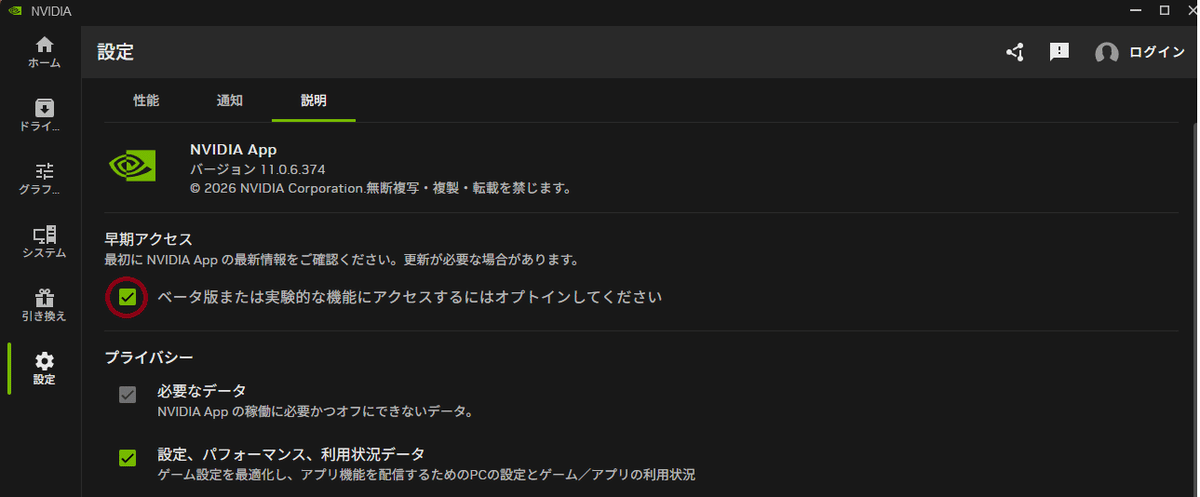Click the share icon in the header
The width and height of the screenshot is (1200, 497).
coord(1015,52)
